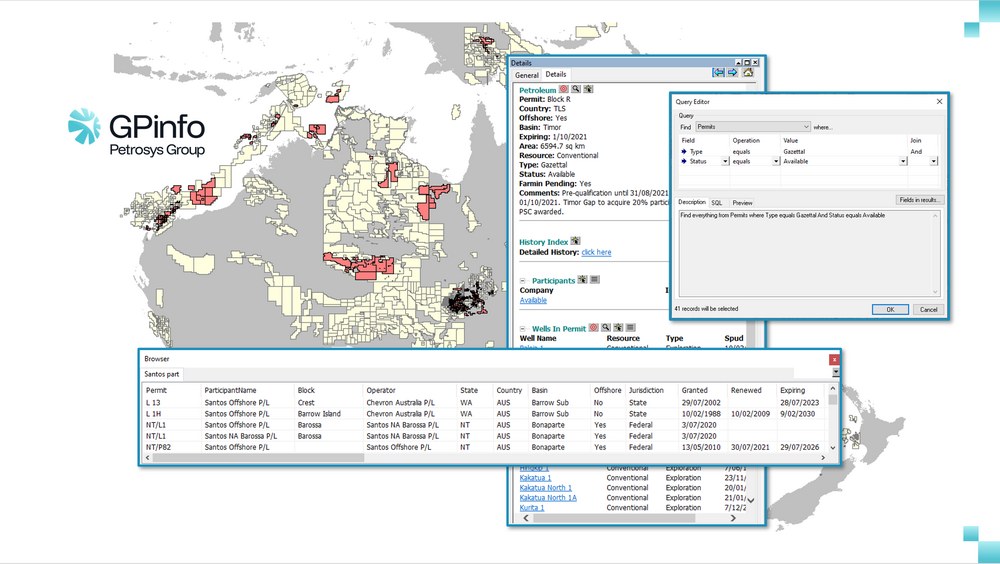
Task: Click the highlight icon next to History Index
Action: [575, 241]
